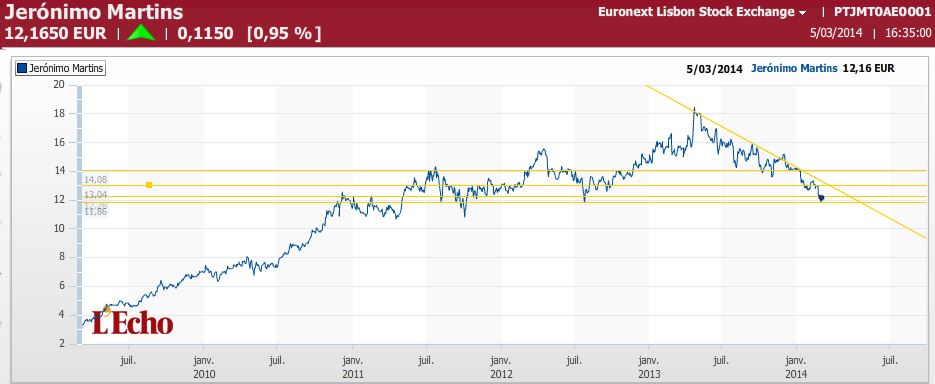Screen dimensions: 935x384
Task: Click the Euronext Lisbon Stock Exchange label
Action: coord(696,12)
